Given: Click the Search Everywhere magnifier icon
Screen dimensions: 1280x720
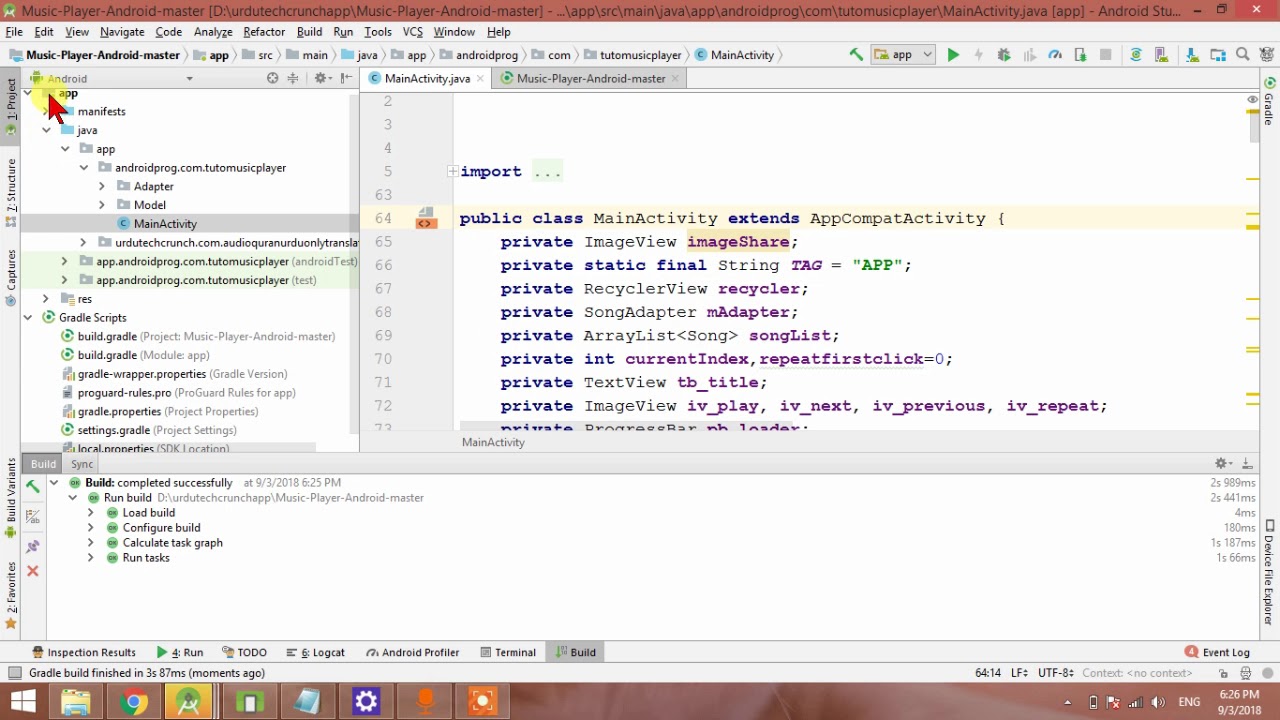Looking at the screenshot, I should 1243,55.
